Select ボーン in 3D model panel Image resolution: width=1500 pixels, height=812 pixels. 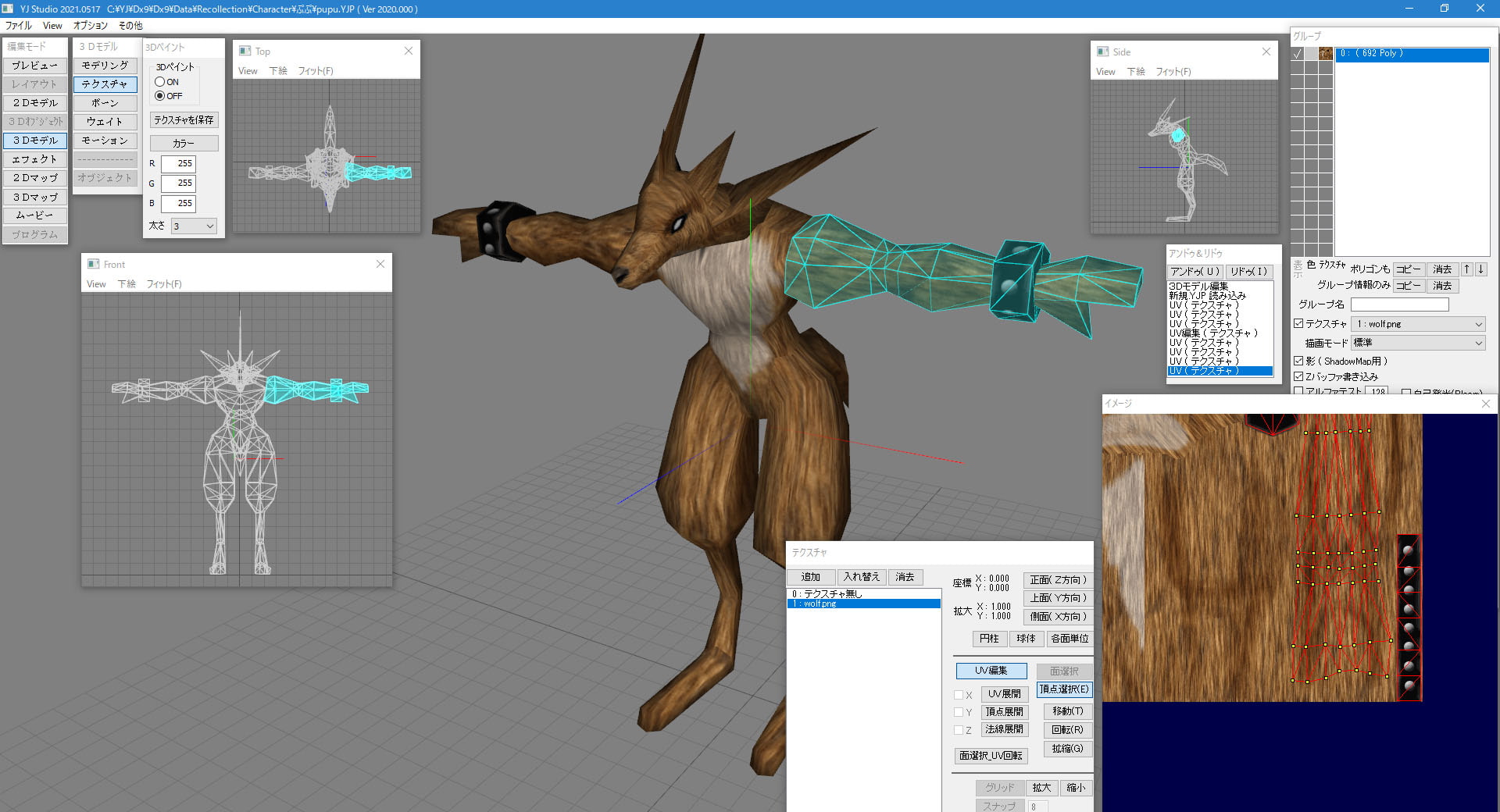click(x=105, y=103)
